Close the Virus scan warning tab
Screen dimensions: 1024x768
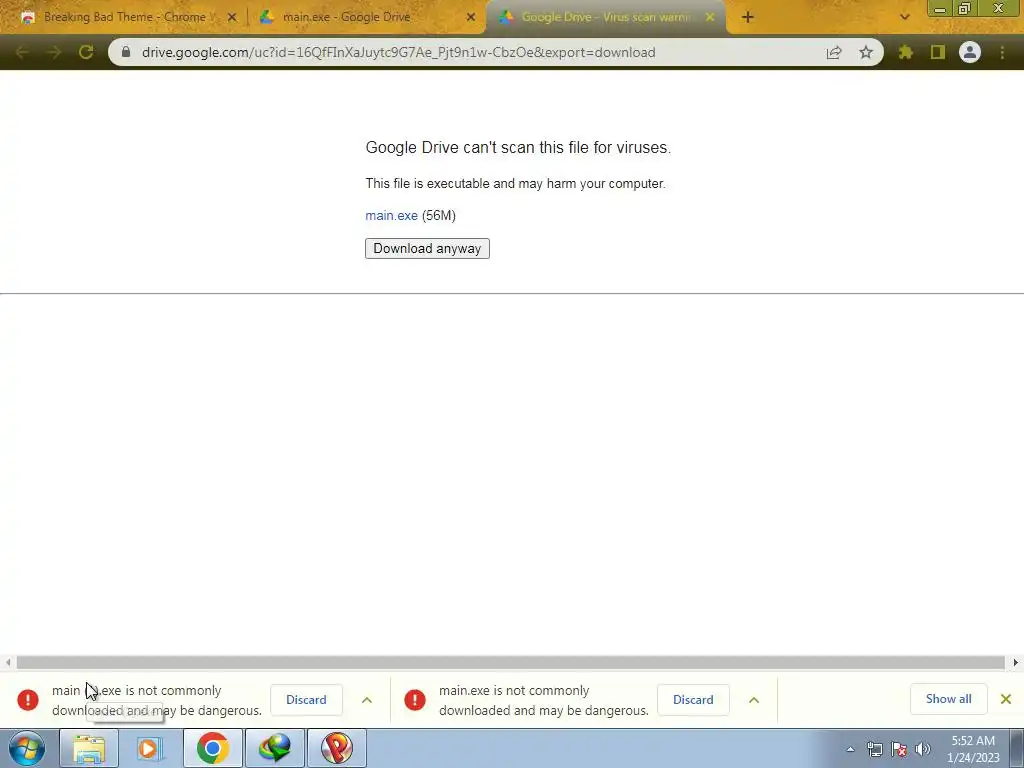710,17
